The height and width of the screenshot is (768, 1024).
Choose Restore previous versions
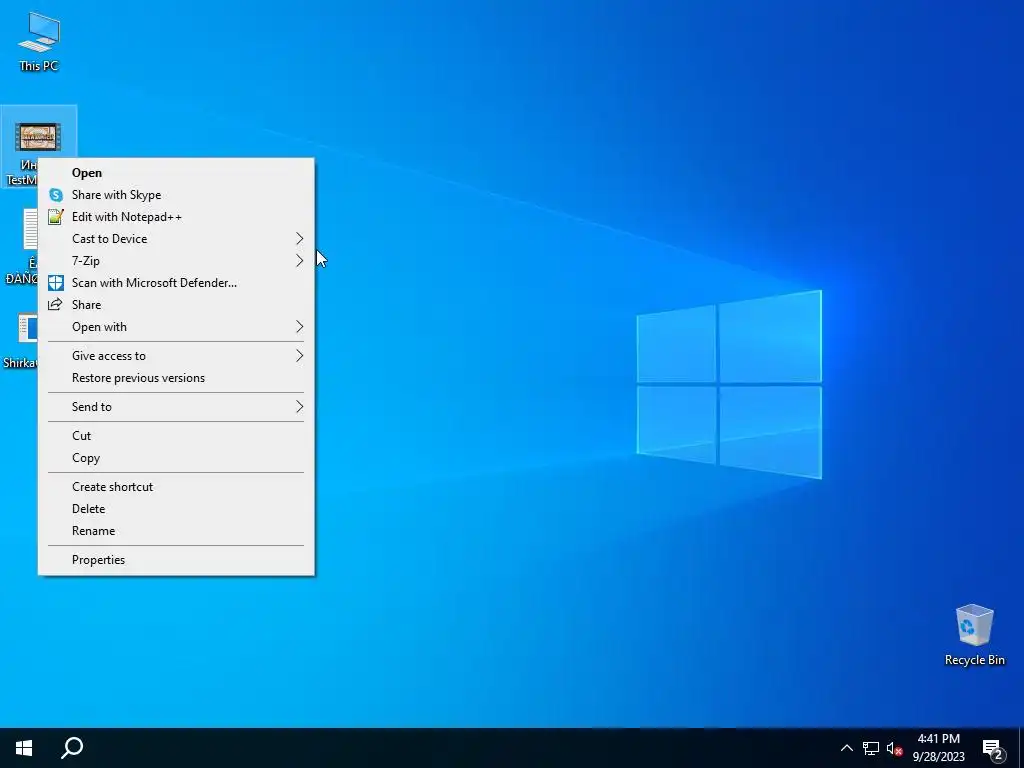[x=176, y=377]
